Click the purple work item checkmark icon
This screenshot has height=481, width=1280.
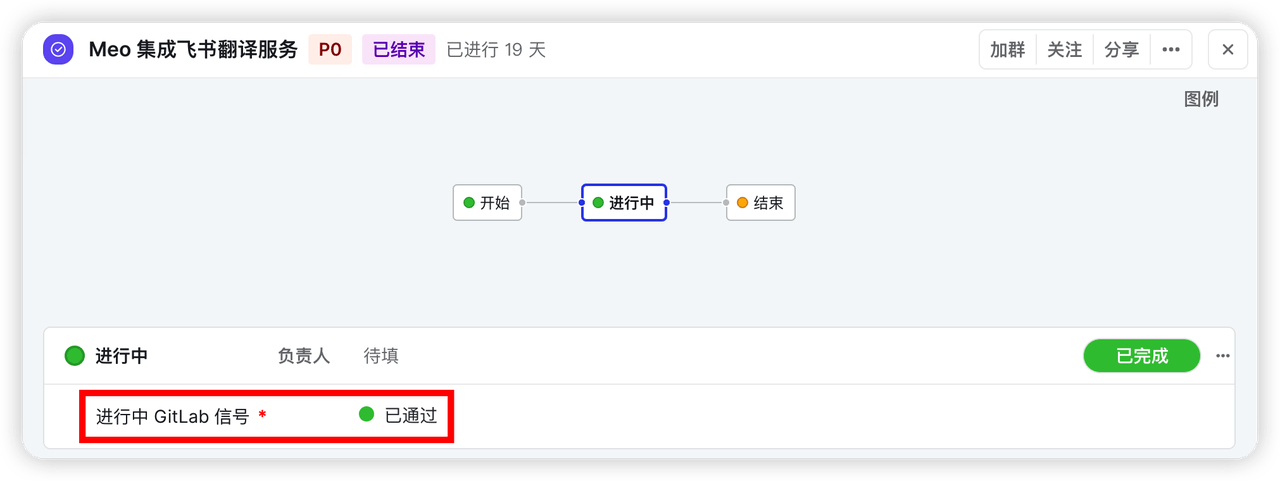tap(58, 49)
